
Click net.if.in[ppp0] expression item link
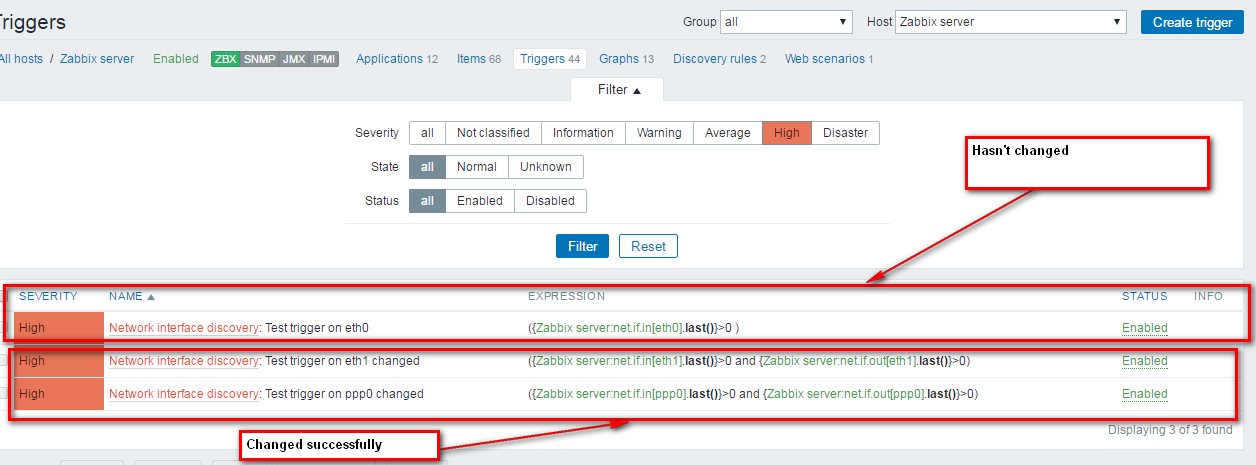[613, 394]
